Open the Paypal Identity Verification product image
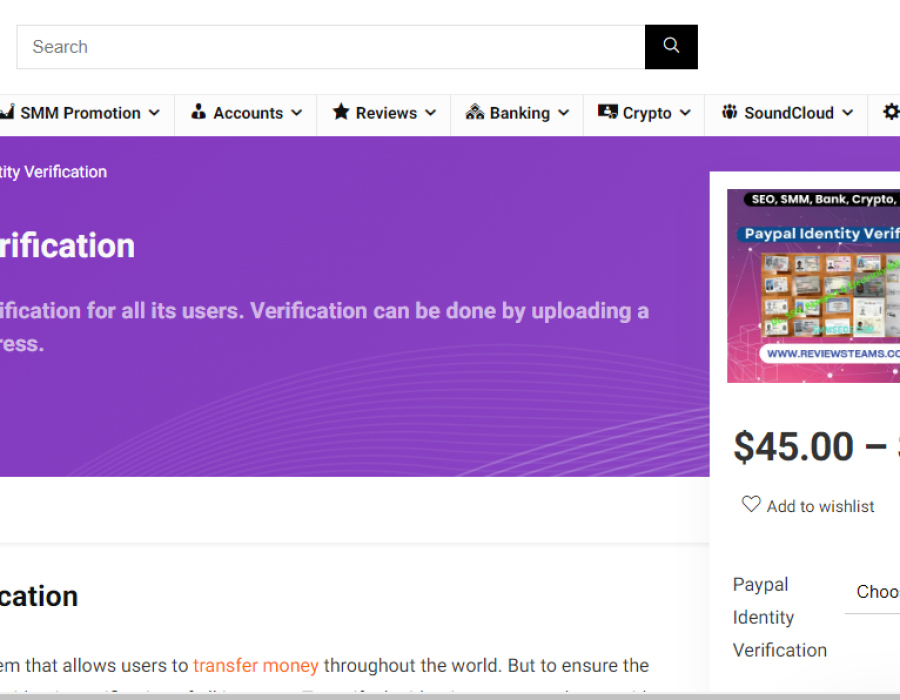The height and width of the screenshot is (700, 900). coord(813,286)
